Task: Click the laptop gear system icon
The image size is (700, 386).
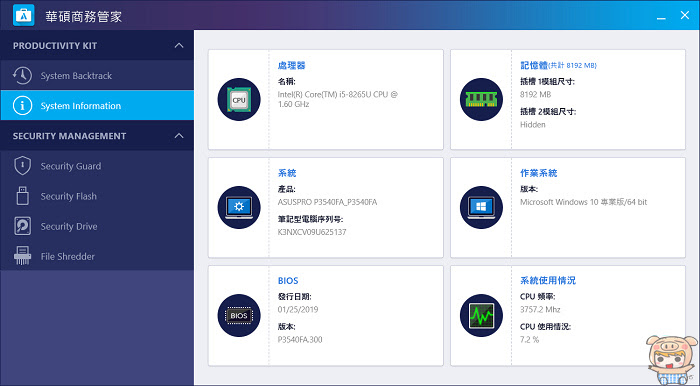Action: pos(239,208)
